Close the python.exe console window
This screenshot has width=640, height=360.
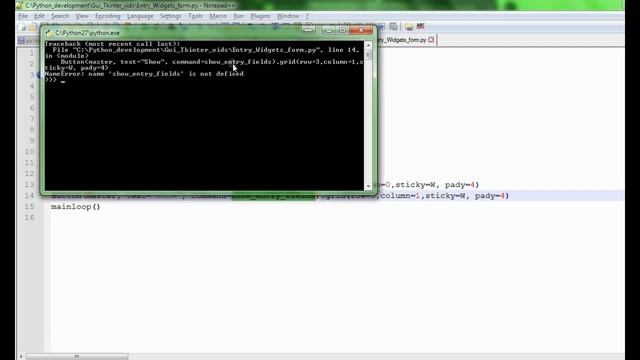click(361, 31)
